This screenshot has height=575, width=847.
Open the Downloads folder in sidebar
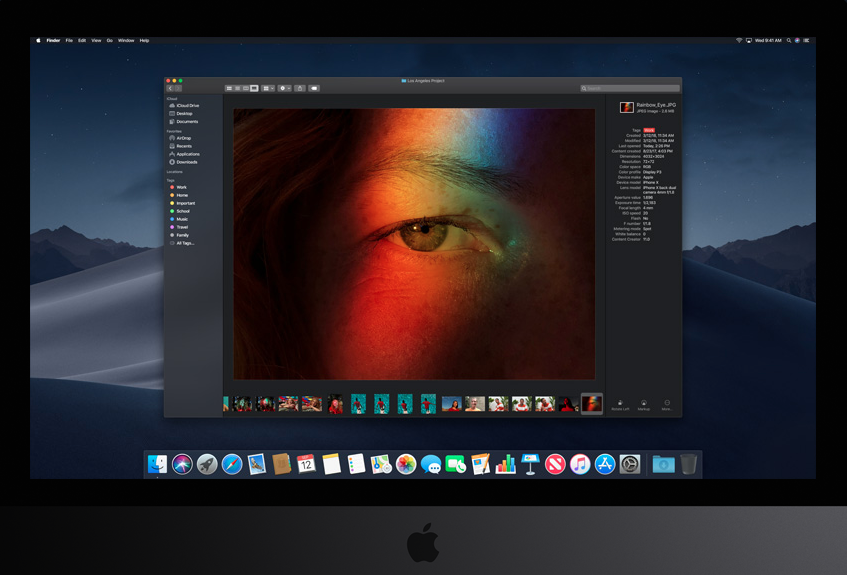[187, 162]
